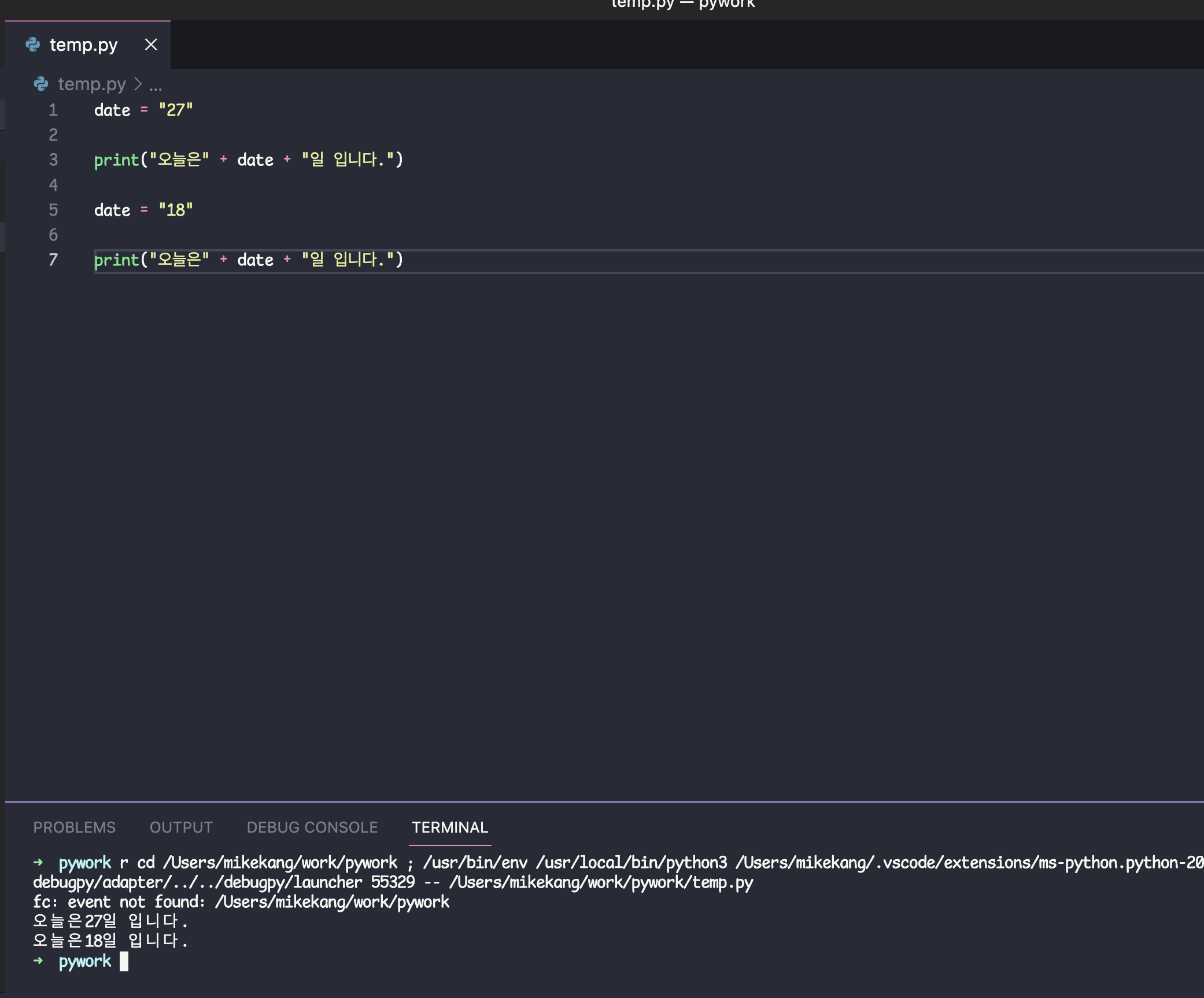Switch to the PROBLEMS panel tab
Screen dimensions: 1204x998
click(x=74, y=827)
